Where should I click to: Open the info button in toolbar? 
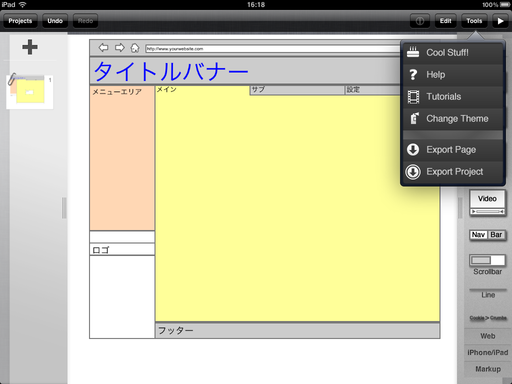[420, 21]
